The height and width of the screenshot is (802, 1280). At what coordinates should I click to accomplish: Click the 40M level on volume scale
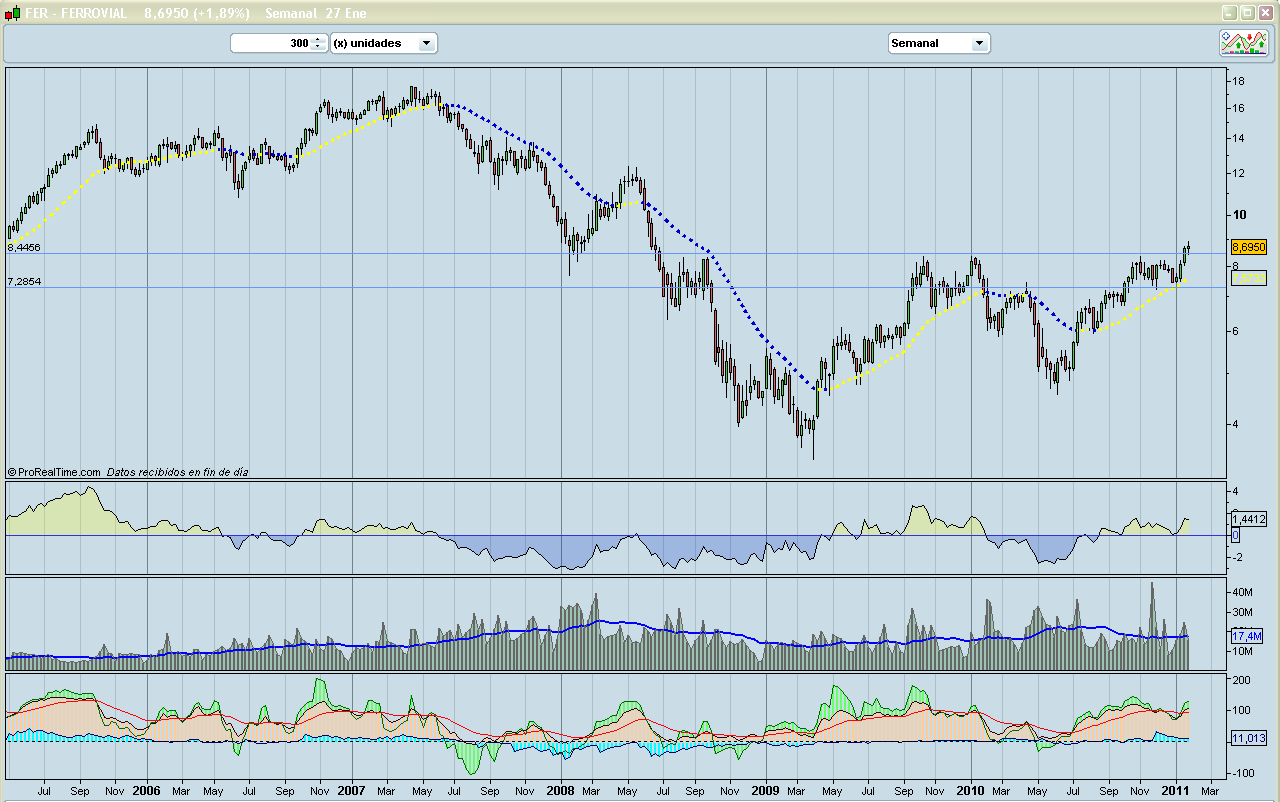1242,592
